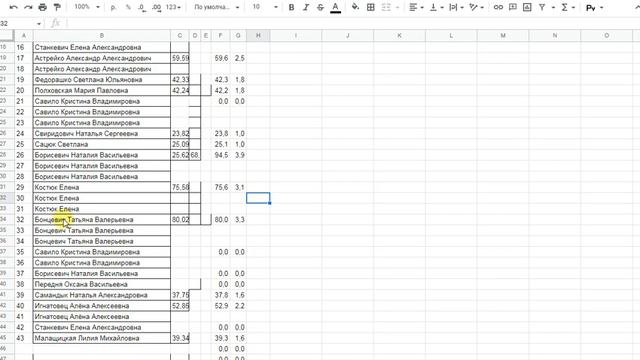
Task: Print the spreadsheet
Action: coord(42,7)
